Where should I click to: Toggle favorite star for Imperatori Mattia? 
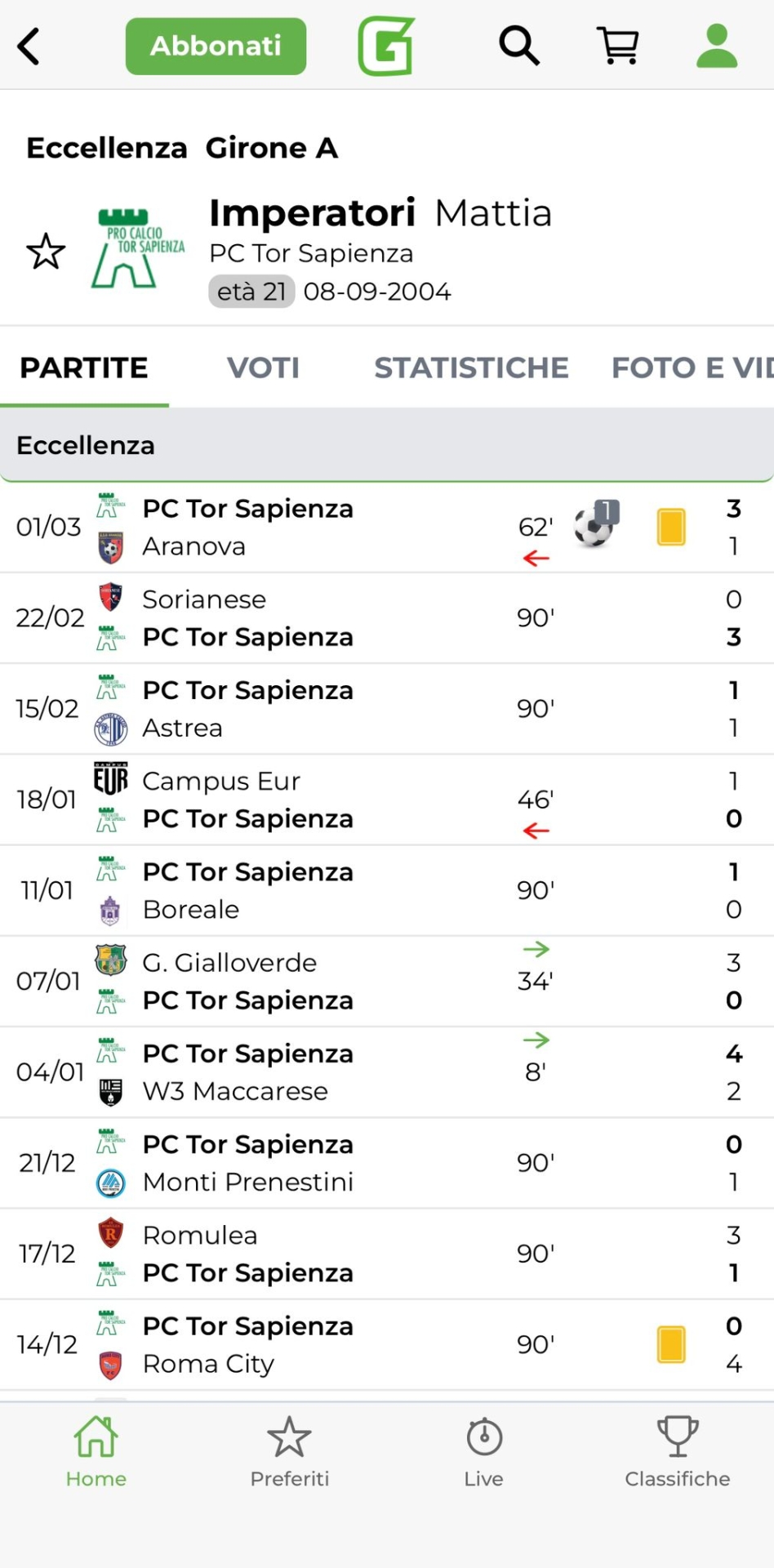click(46, 252)
